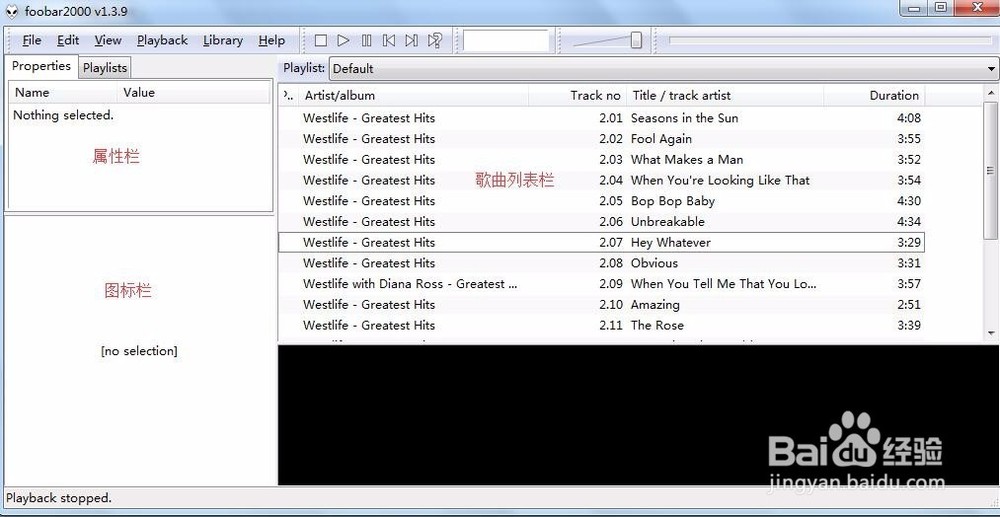This screenshot has height=517, width=1000.
Task: Click the Name column header in Properties
Action: [64, 93]
